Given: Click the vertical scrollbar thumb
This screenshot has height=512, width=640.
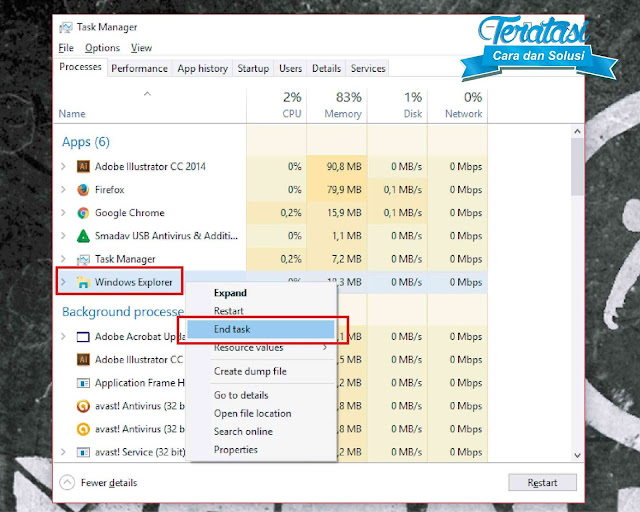Looking at the screenshot, I should point(577,167).
